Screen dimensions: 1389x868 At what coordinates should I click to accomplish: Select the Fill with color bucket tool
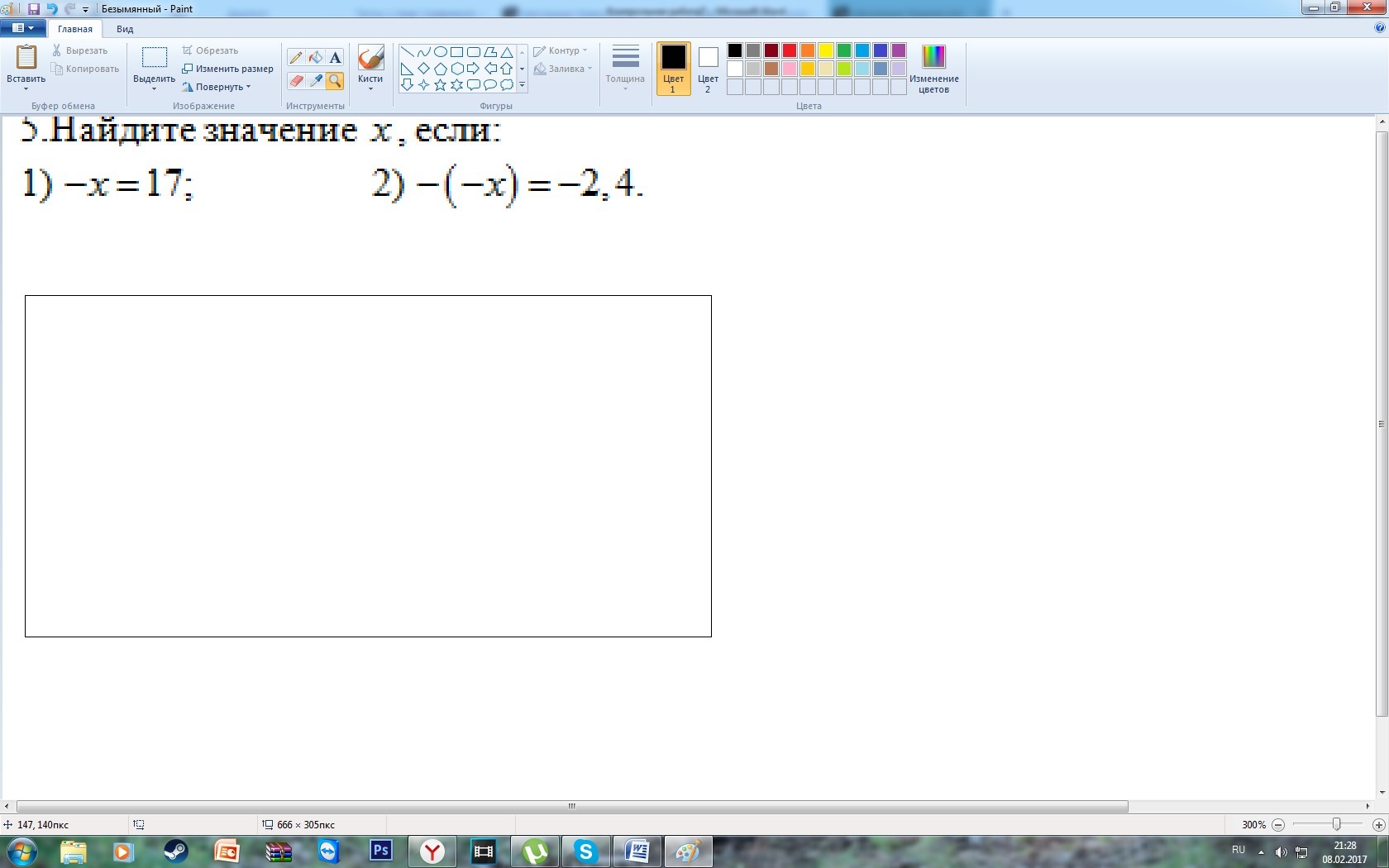(315, 58)
